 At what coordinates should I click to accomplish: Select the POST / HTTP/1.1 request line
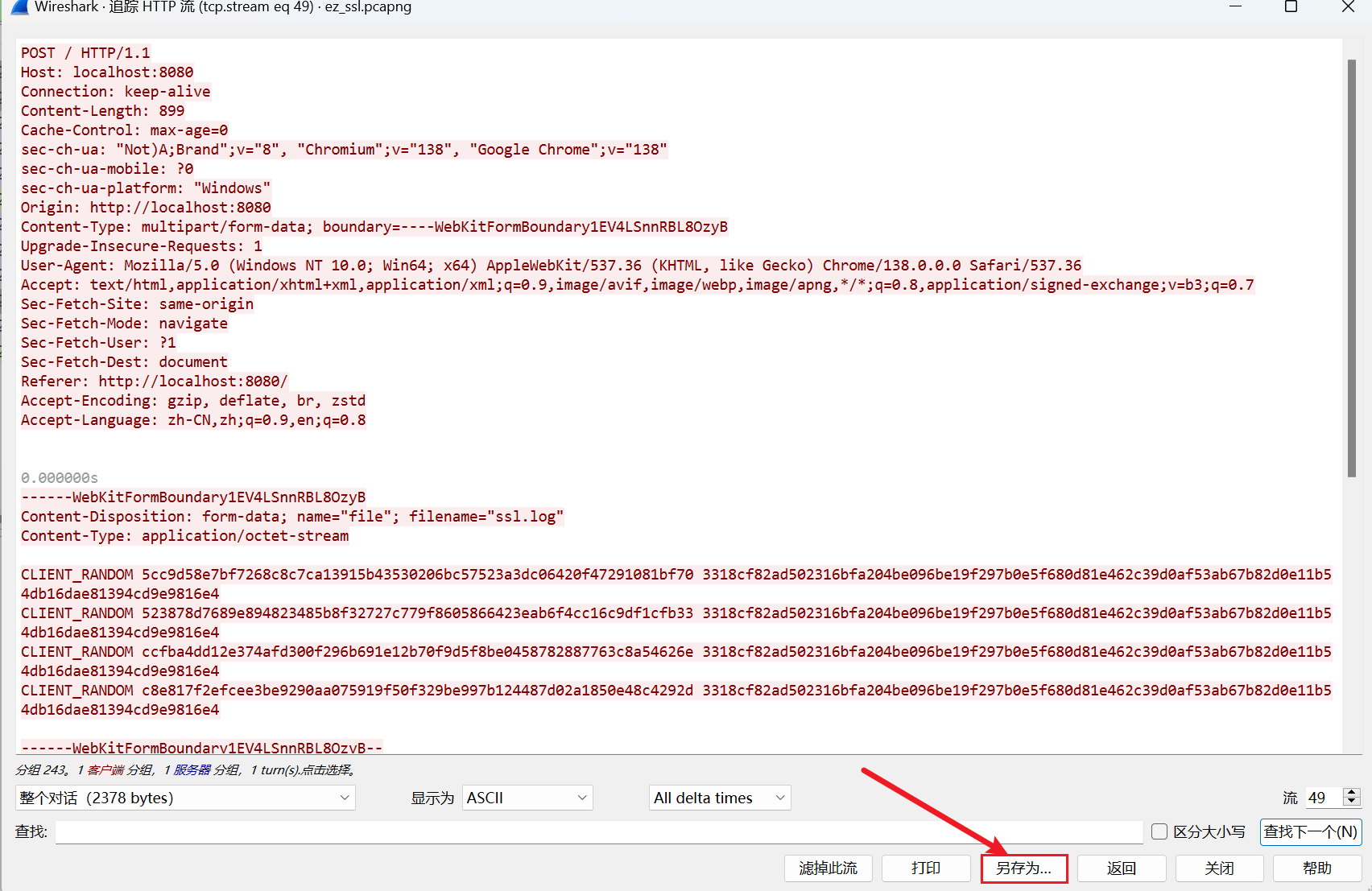coord(85,53)
